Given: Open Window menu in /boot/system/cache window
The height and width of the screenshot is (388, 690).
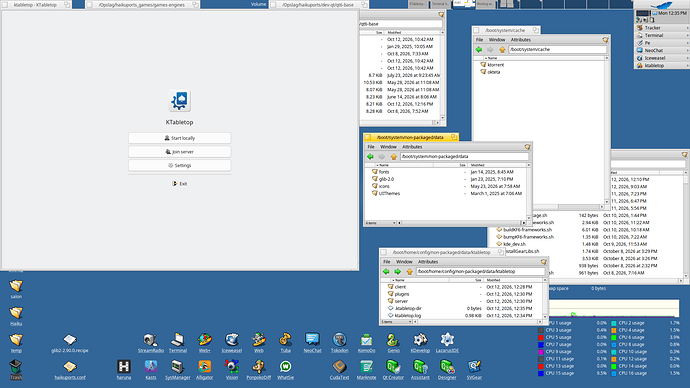Looking at the screenshot, I should point(497,40).
